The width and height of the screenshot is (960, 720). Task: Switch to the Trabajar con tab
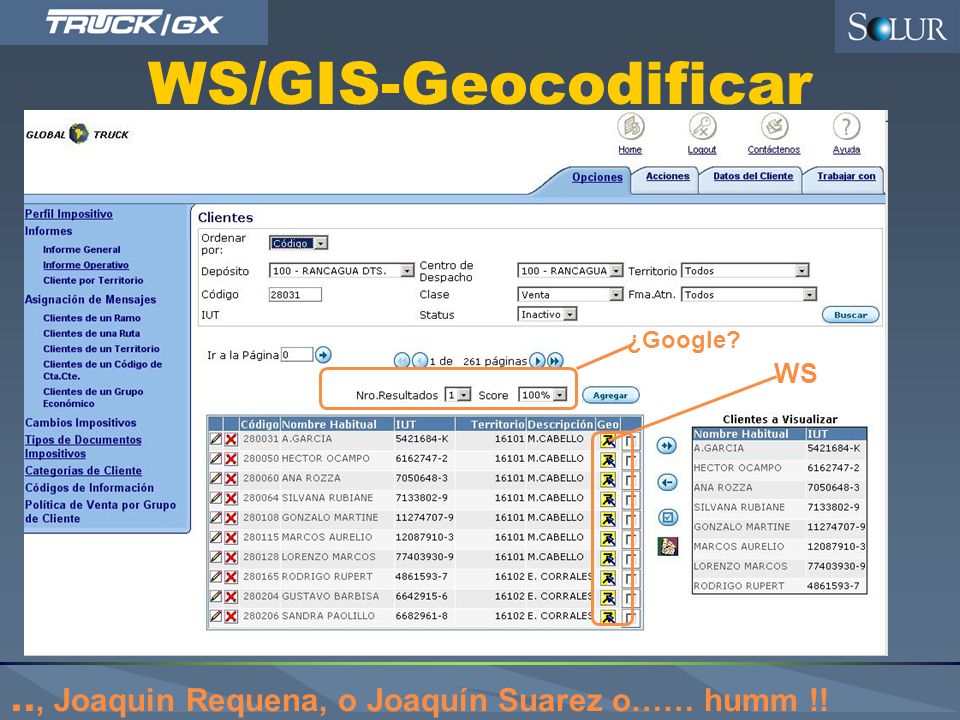[846, 176]
